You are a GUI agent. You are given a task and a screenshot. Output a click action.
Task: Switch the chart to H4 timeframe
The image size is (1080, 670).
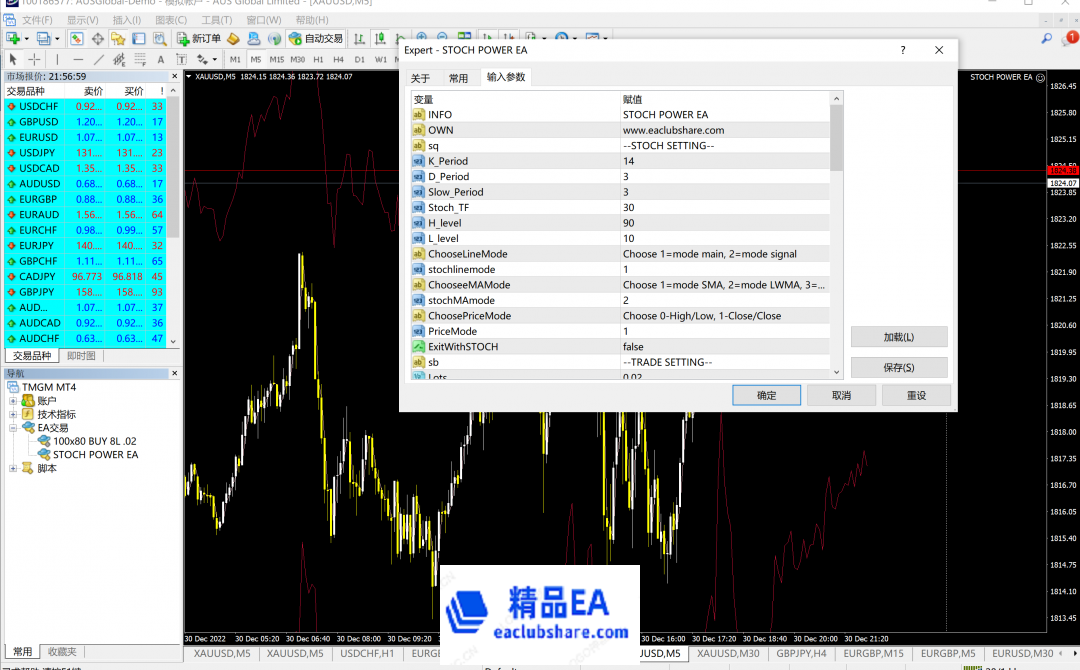click(x=338, y=60)
